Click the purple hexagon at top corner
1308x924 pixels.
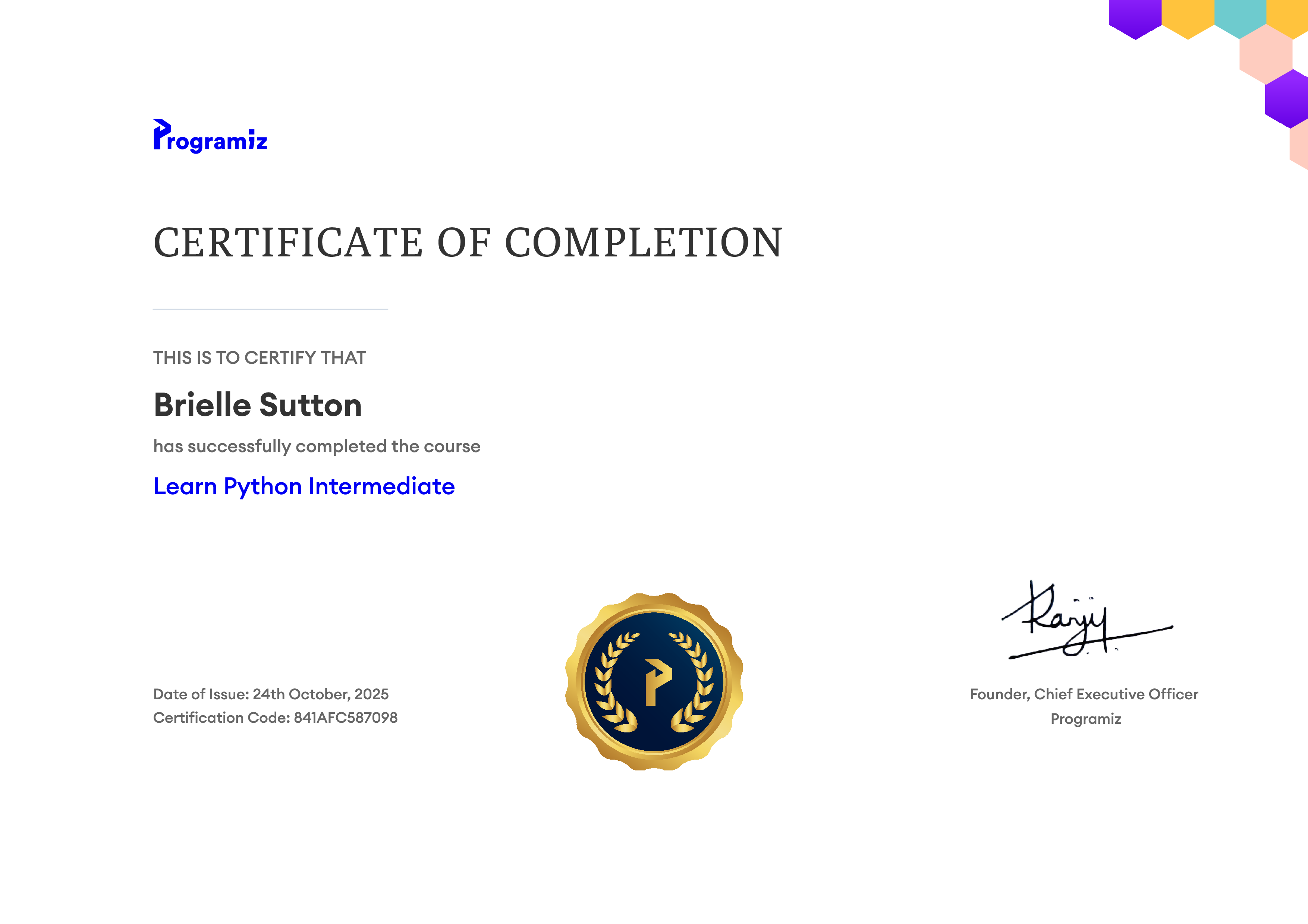coord(1135,19)
